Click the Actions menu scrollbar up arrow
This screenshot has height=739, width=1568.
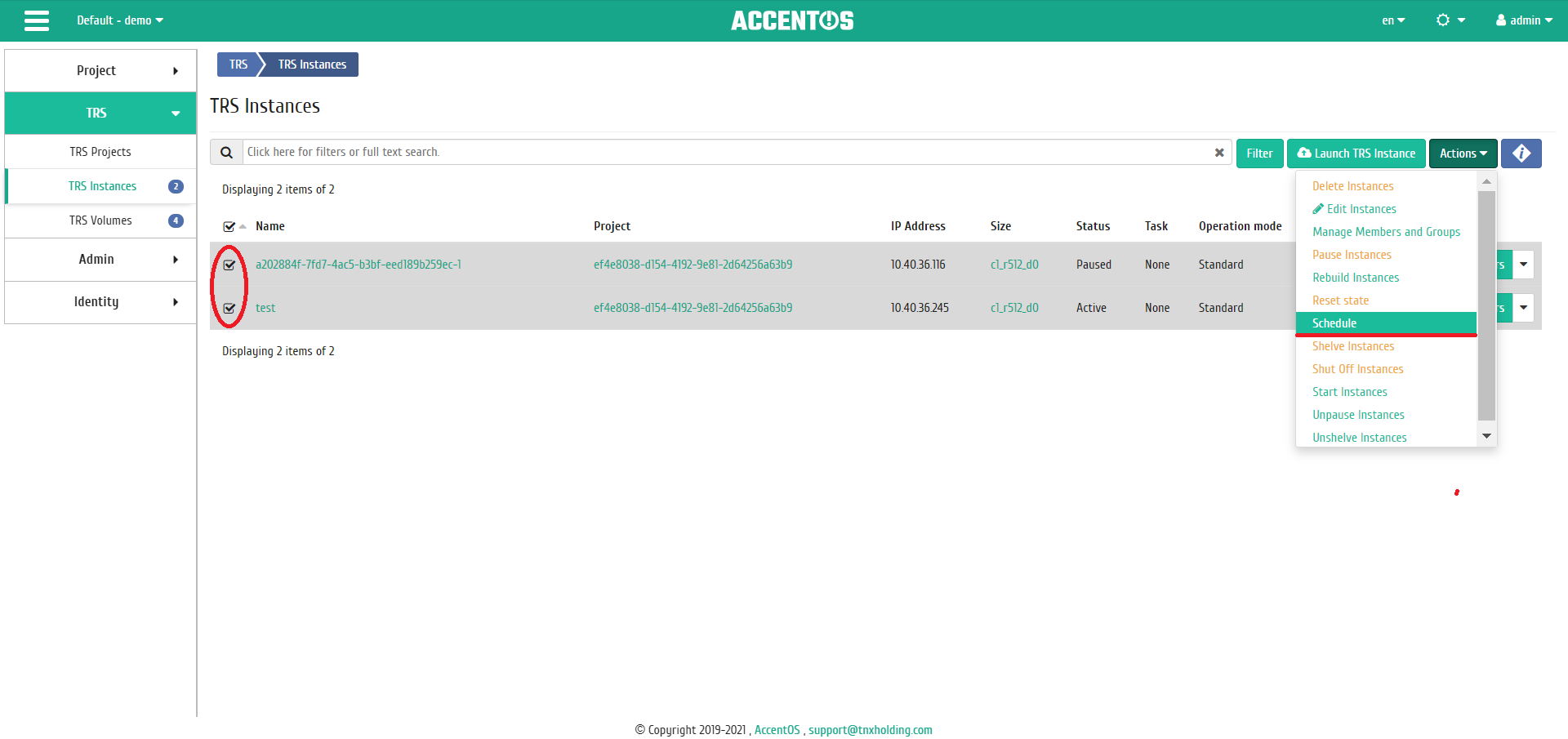1486,182
